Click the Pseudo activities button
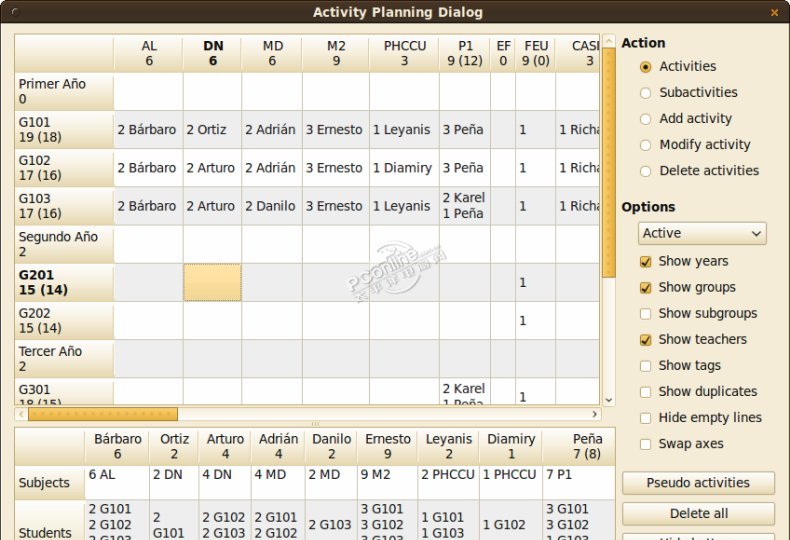The width and height of the screenshot is (790, 540). (698, 483)
